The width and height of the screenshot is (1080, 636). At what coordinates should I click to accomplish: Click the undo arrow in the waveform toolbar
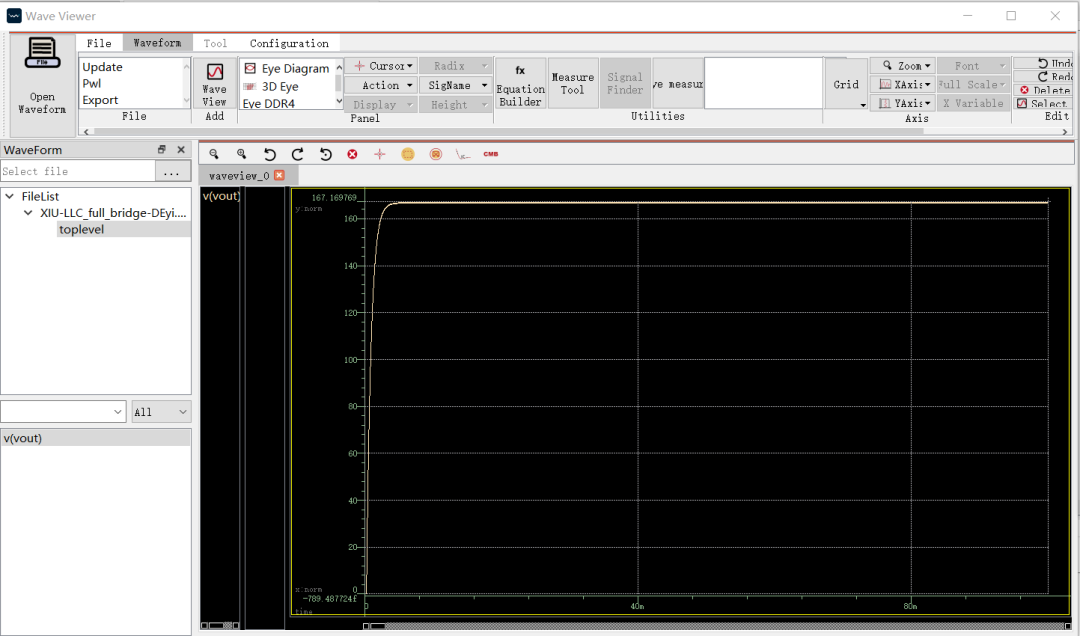click(268, 153)
